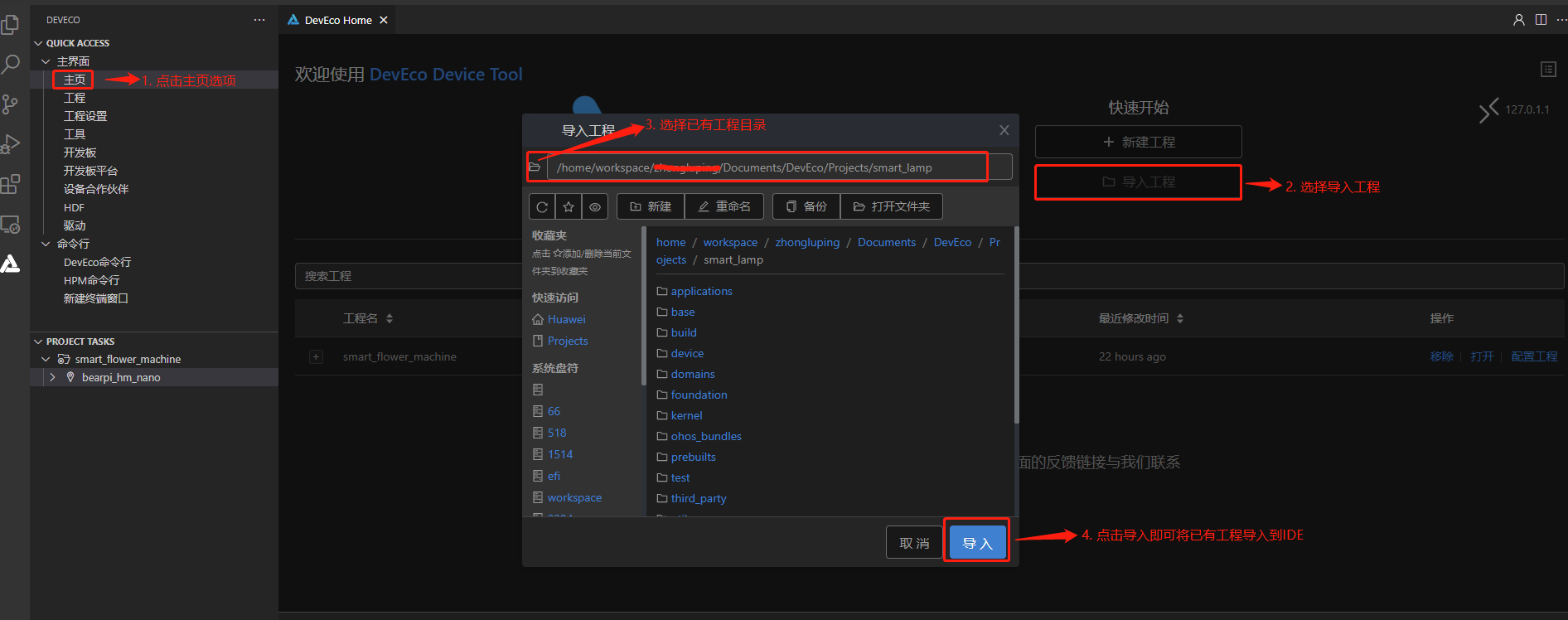Open 工具 in the sidebar
Image resolution: width=1568 pixels, height=620 pixels.
[x=75, y=134]
